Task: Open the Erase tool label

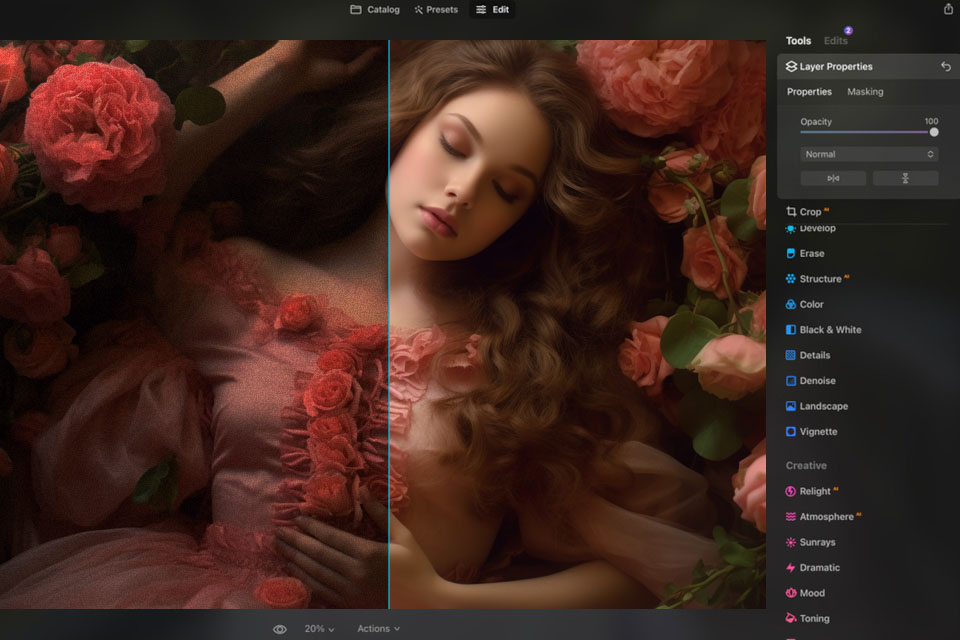Action: point(812,253)
